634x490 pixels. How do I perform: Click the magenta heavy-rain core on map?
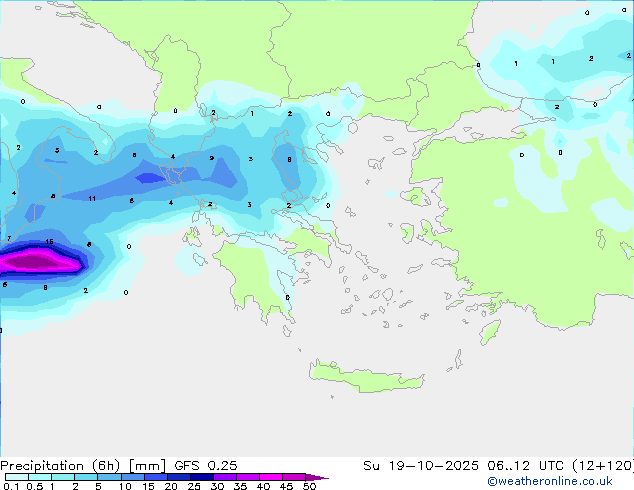pyautogui.click(x=38, y=261)
